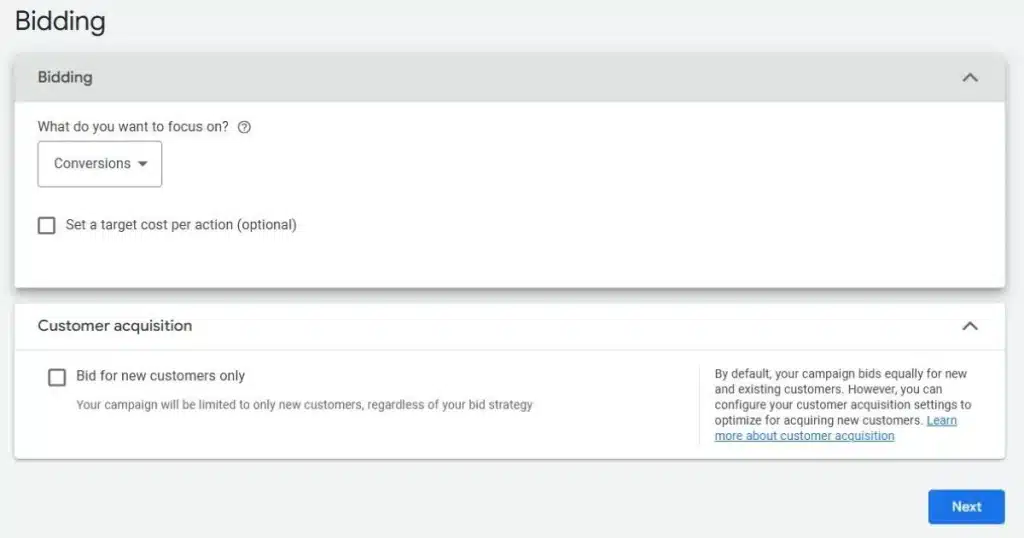Check the Bid for new customers only box
This screenshot has height=538, width=1024.
(x=58, y=377)
